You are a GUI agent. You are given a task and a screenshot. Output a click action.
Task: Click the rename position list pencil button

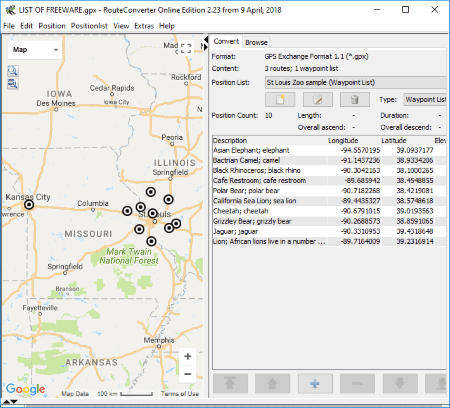(x=317, y=99)
